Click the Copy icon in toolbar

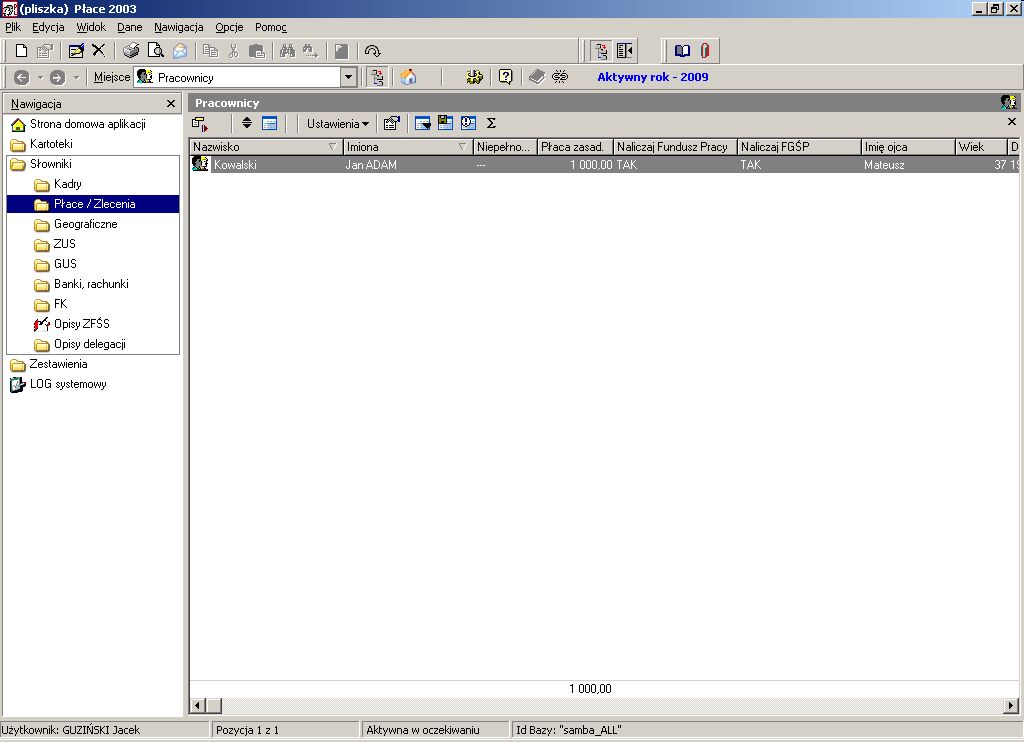[210, 51]
